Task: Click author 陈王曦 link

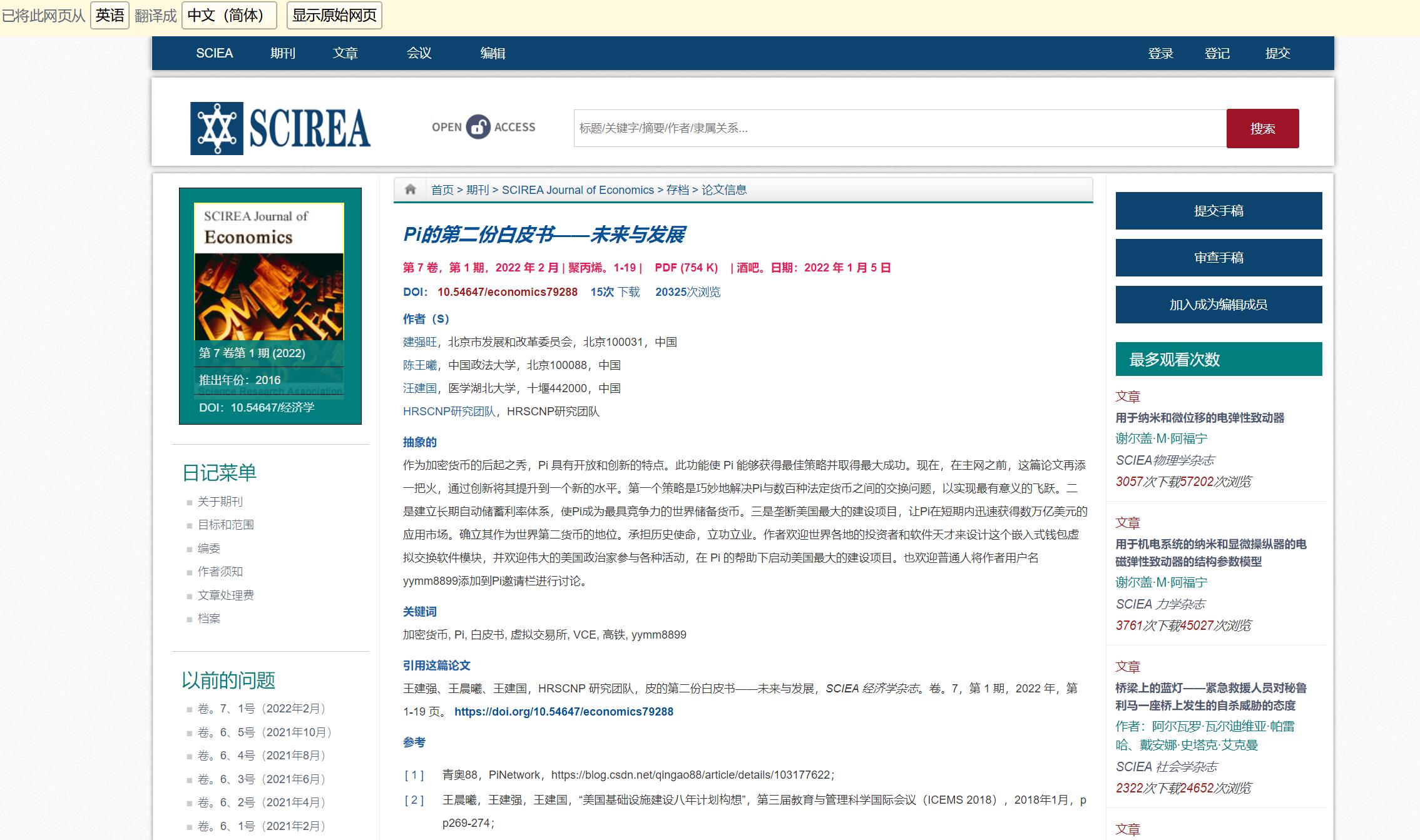Action: tap(420, 365)
